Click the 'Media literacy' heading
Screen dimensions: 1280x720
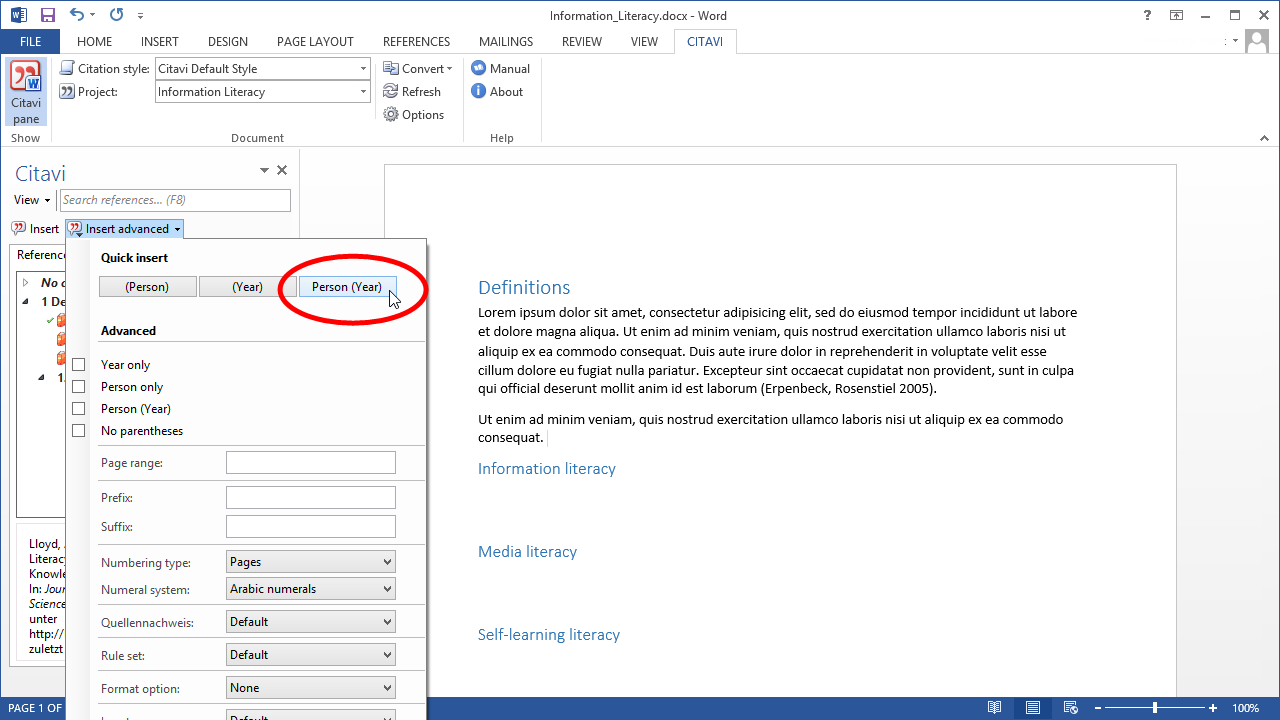click(x=527, y=551)
